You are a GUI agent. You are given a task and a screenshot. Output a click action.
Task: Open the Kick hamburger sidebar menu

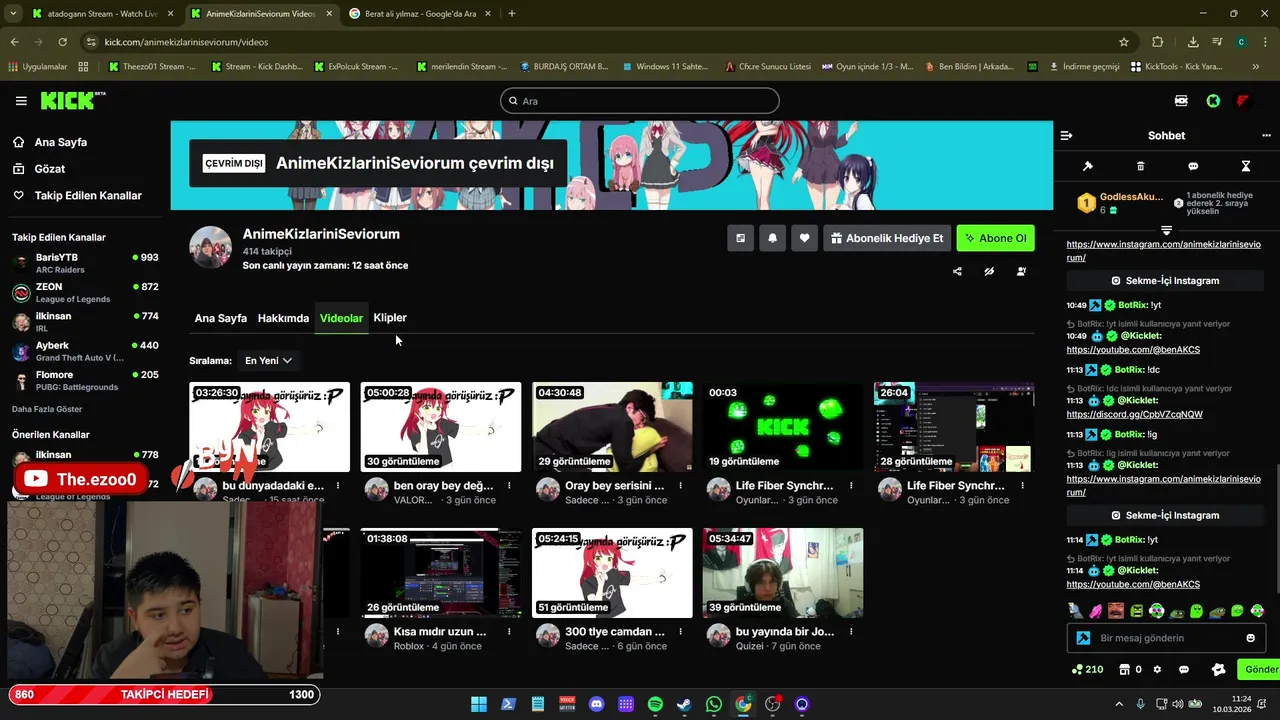(x=21, y=101)
